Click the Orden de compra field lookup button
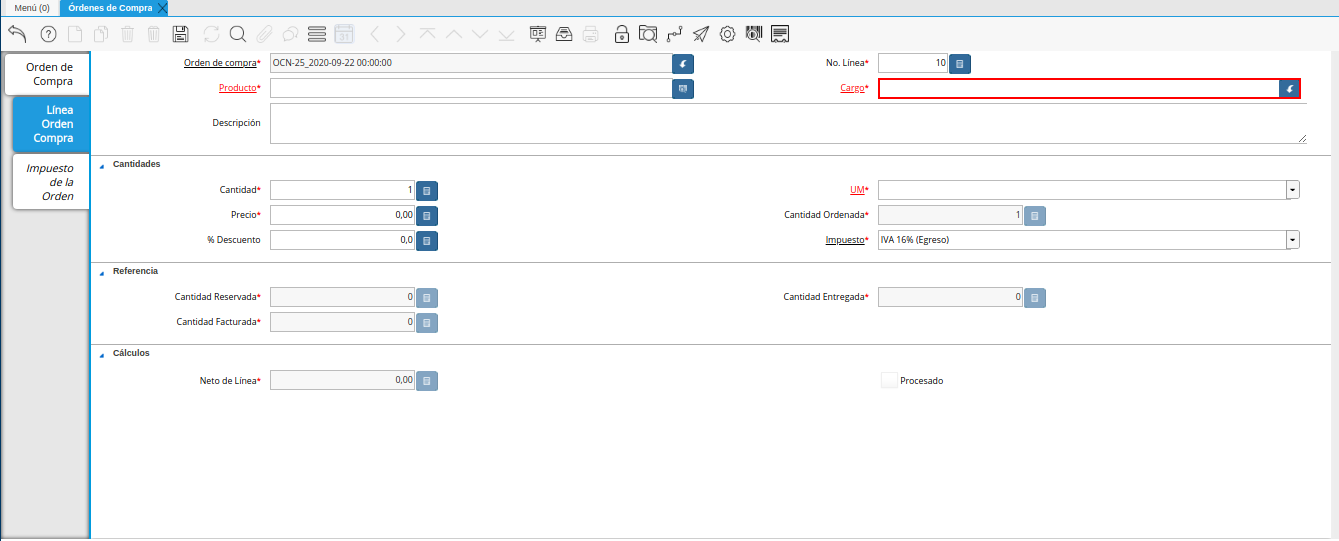This screenshot has height=541, width=1339. [683, 63]
